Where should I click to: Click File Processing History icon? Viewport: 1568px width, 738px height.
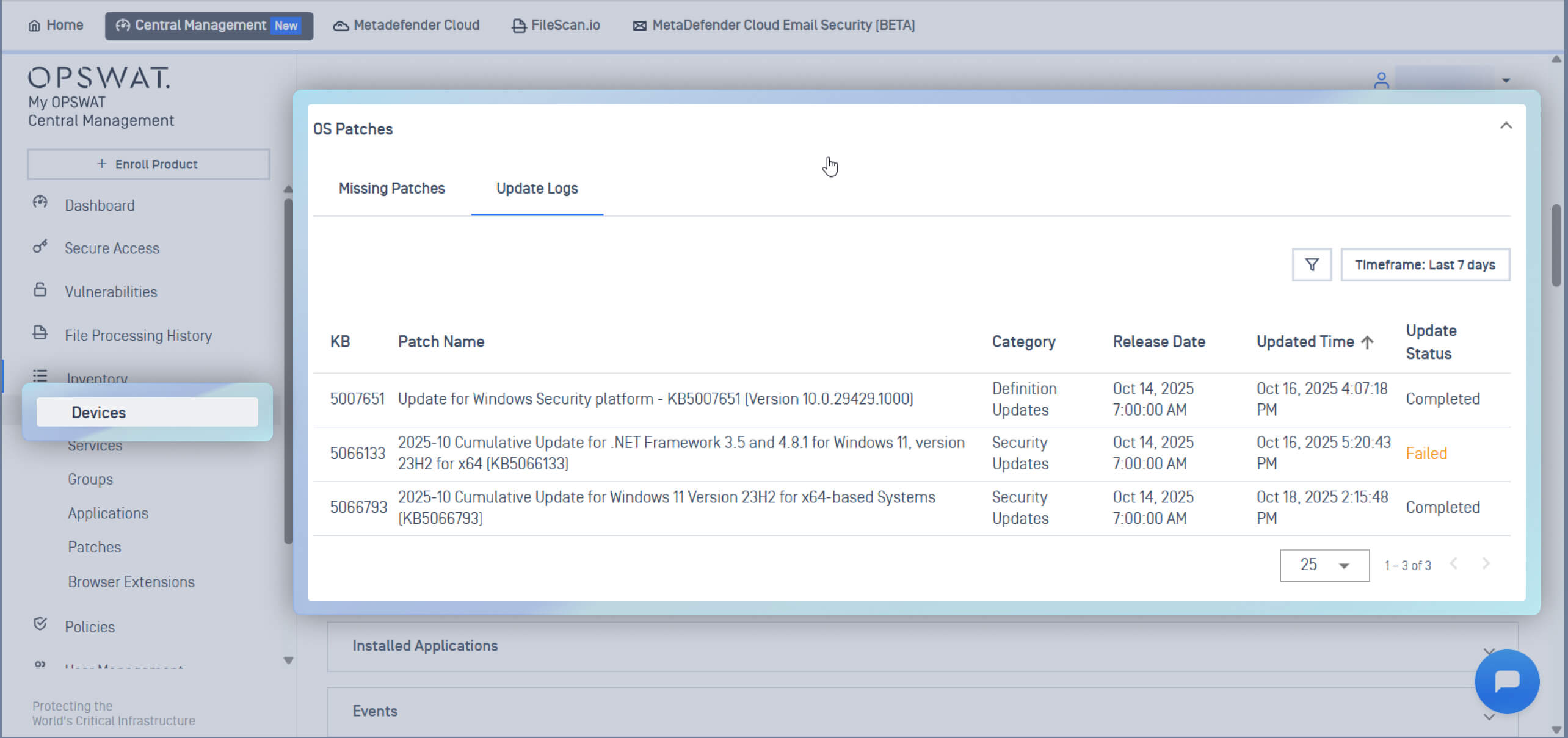40,333
